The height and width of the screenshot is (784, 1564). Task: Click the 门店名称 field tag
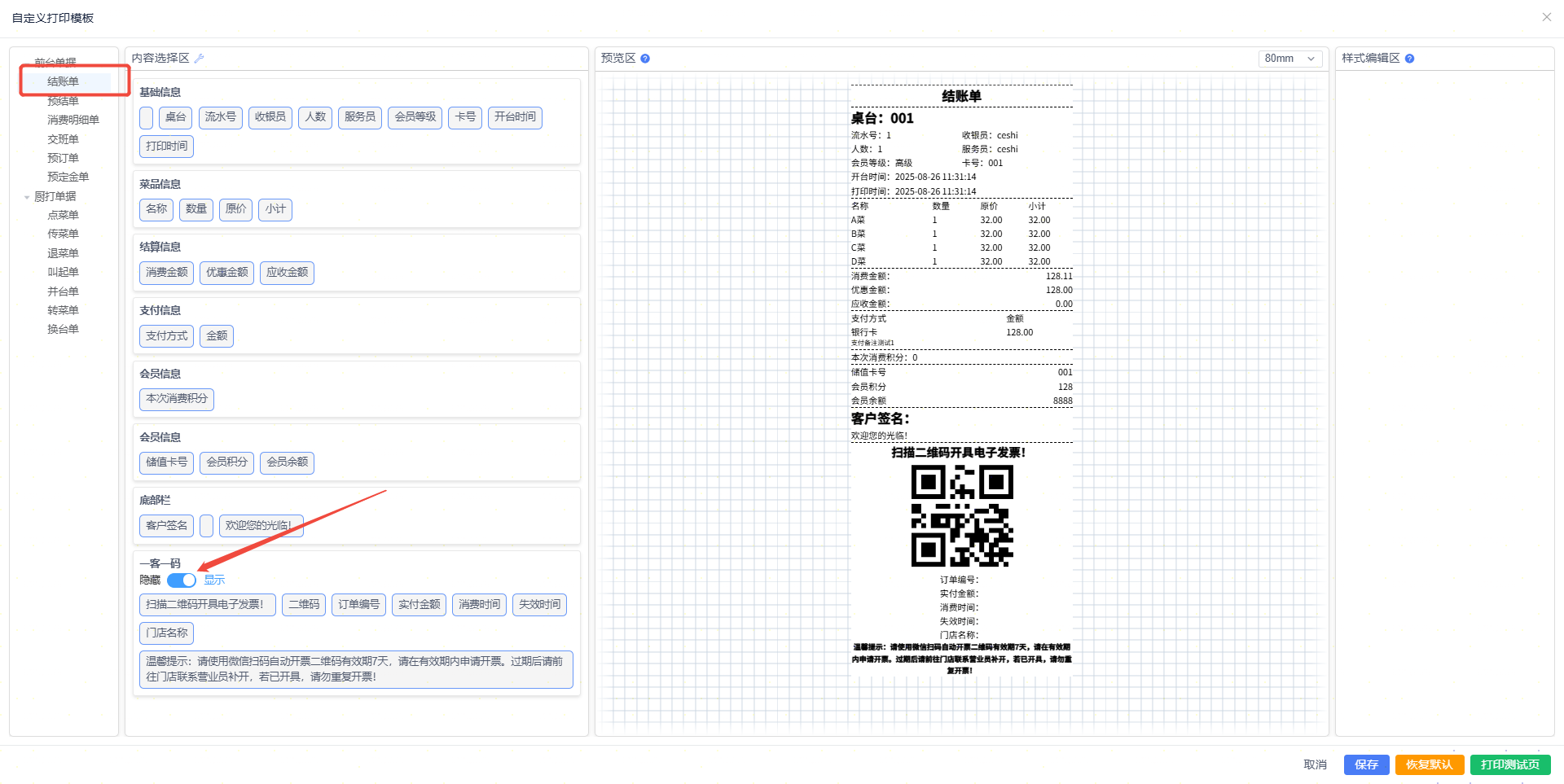point(166,633)
